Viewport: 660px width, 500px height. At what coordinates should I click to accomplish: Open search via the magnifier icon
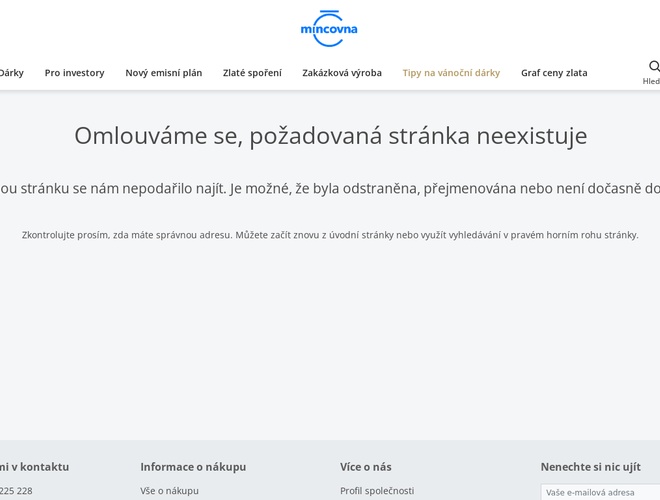[x=654, y=66]
